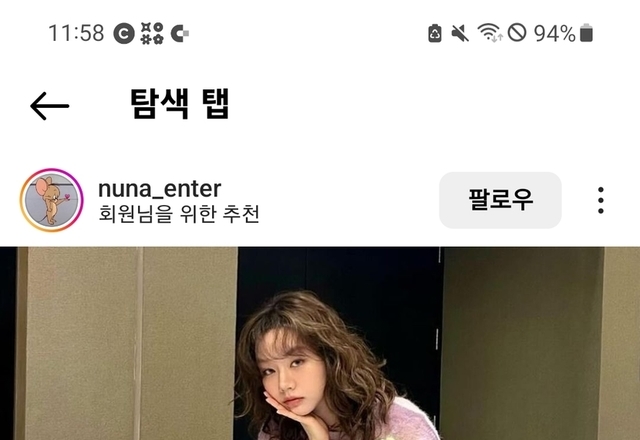
Task: View nuna_enter's story from the avatar ring
Action: tap(51, 200)
